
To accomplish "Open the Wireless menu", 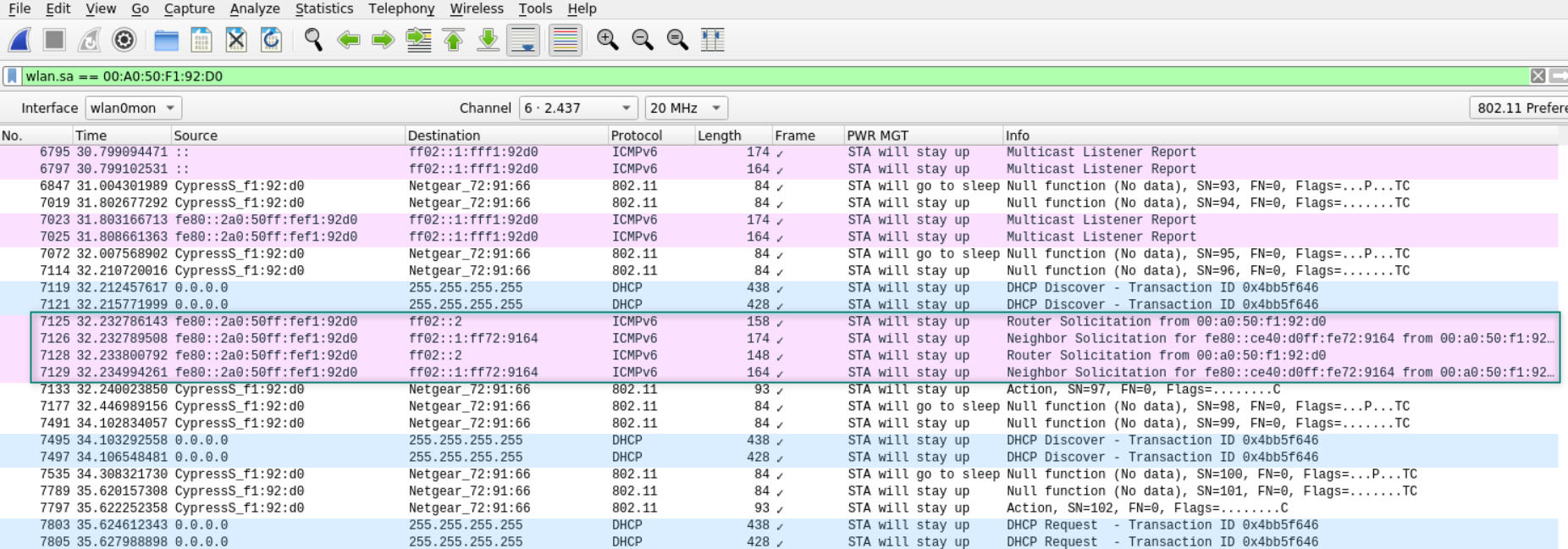I will tap(476, 8).
